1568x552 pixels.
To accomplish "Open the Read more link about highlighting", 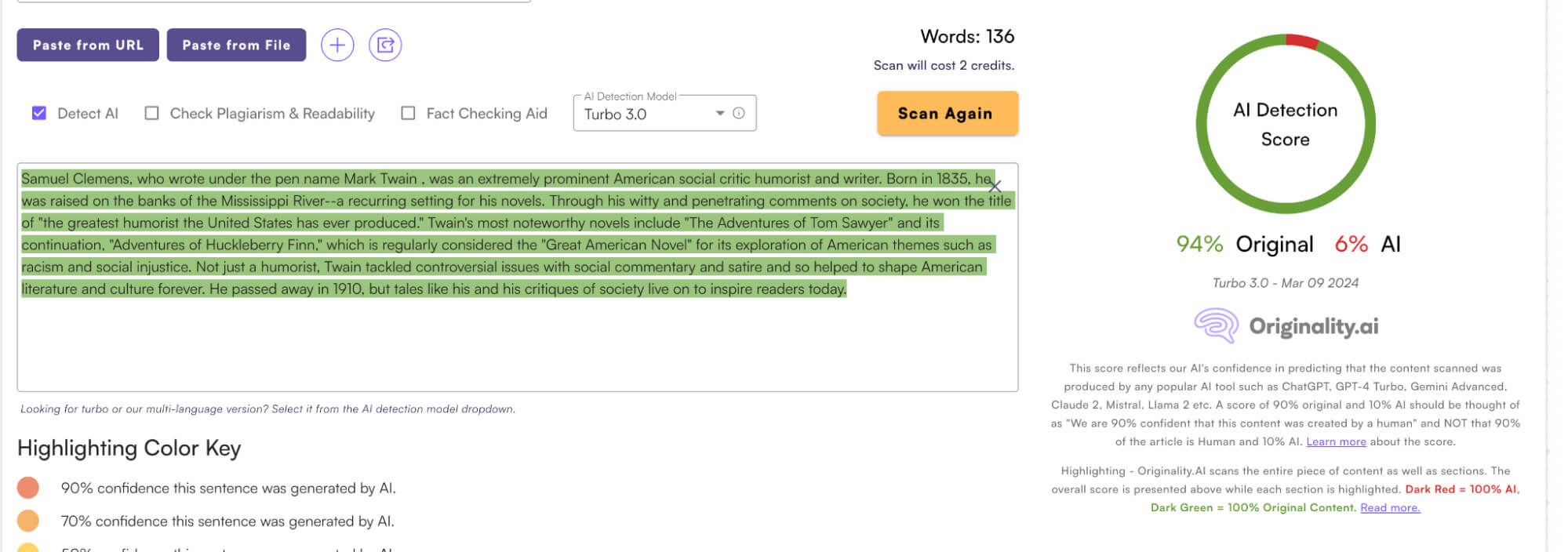I will [1390, 507].
